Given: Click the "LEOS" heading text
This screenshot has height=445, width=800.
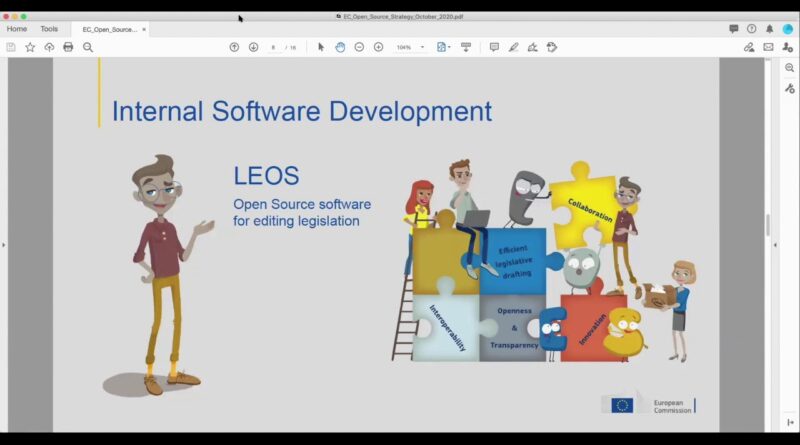Looking at the screenshot, I should (x=266, y=176).
